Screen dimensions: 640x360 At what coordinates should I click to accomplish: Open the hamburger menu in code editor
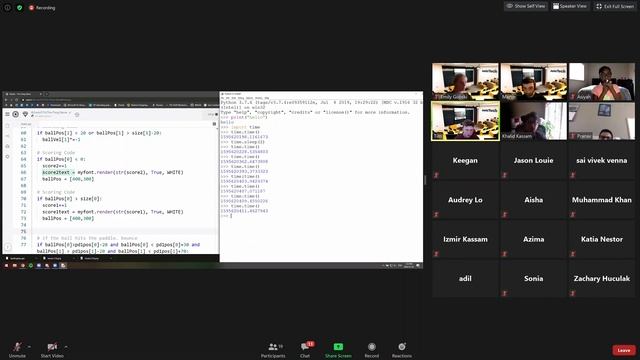point(7,114)
